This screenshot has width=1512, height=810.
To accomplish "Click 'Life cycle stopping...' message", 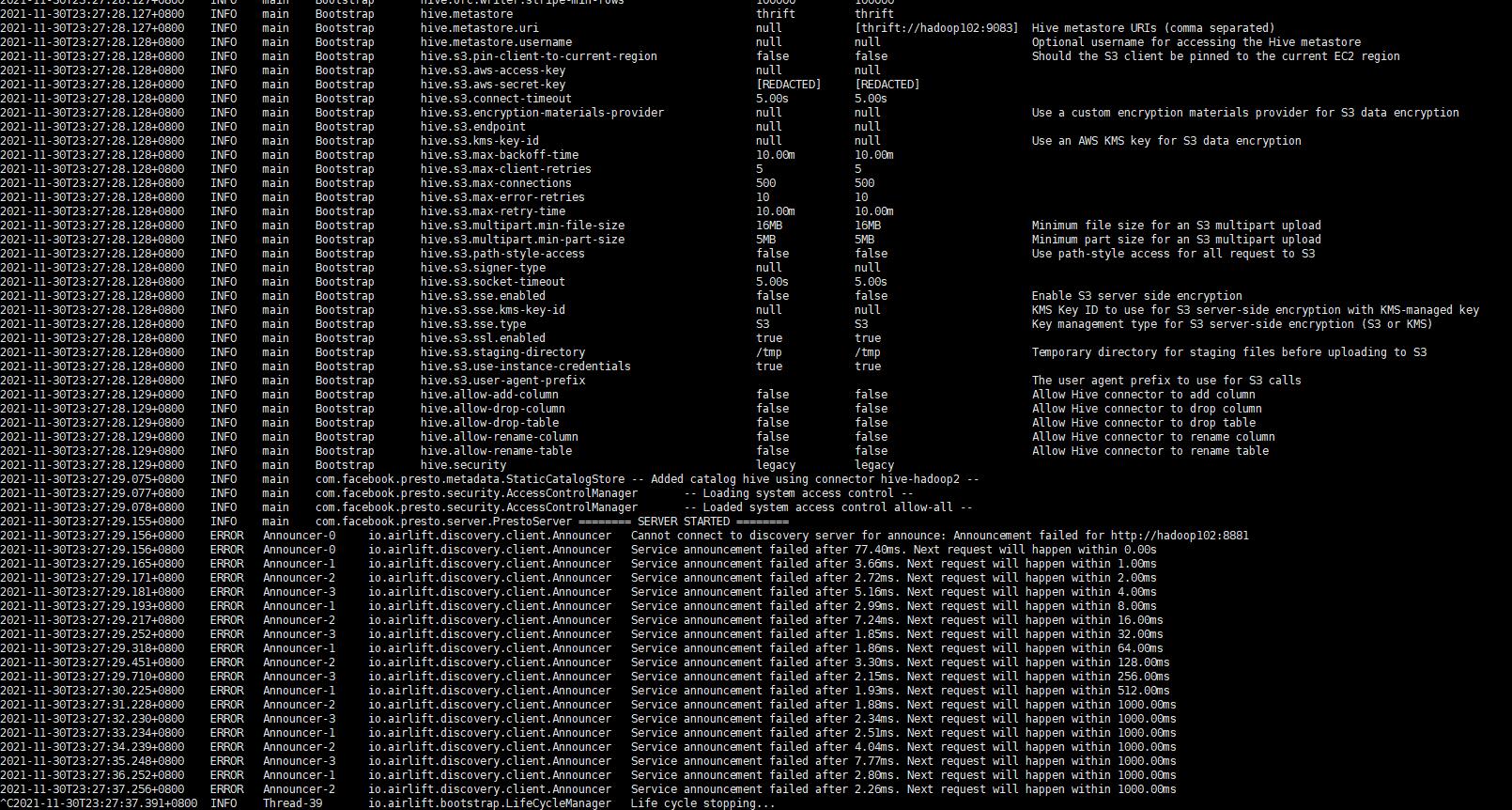I will pos(703,803).
